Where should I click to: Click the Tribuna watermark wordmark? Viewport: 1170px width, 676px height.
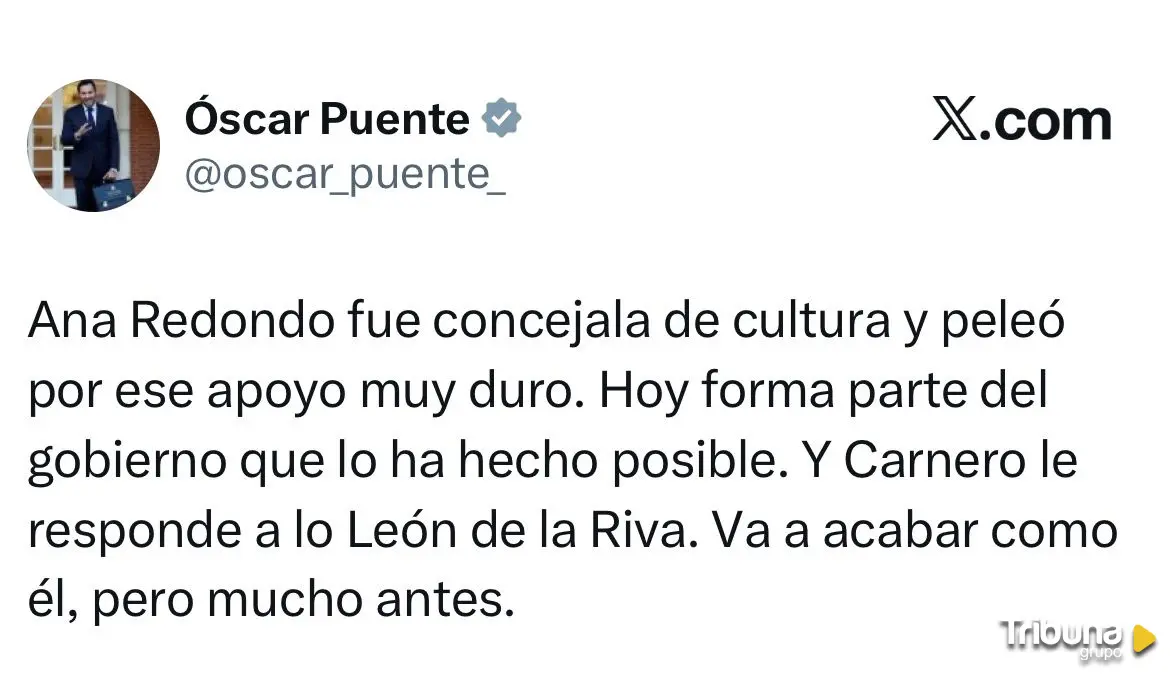pyautogui.click(x=1062, y=633)
